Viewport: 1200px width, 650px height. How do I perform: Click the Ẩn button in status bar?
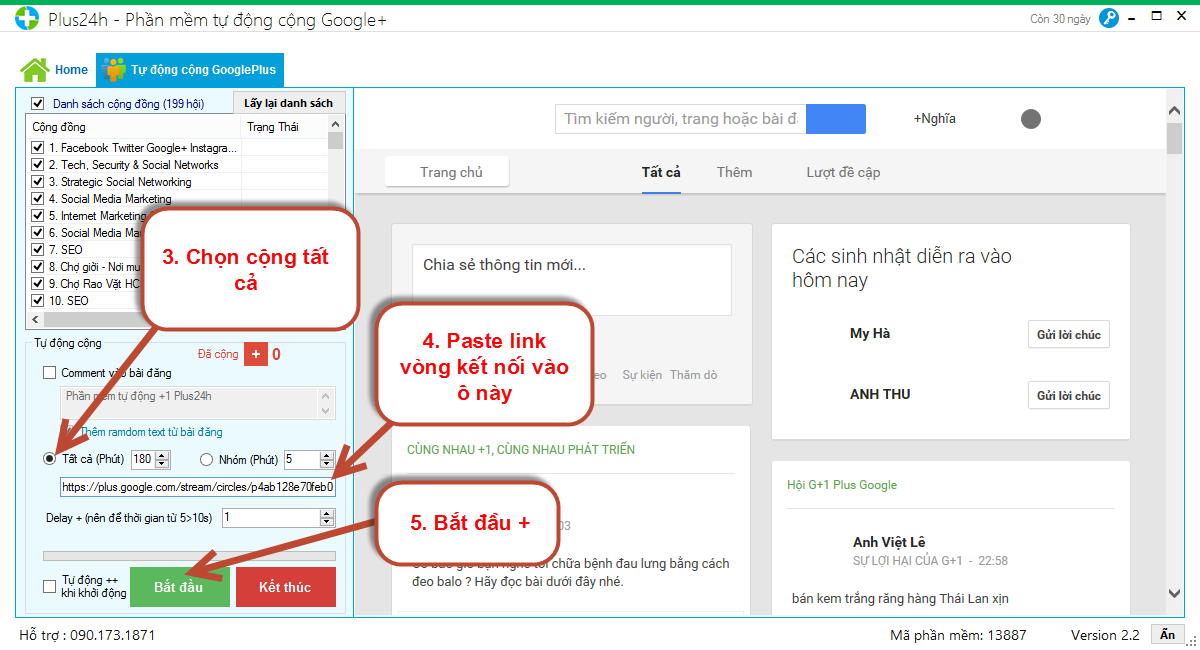click(1168, 634)
